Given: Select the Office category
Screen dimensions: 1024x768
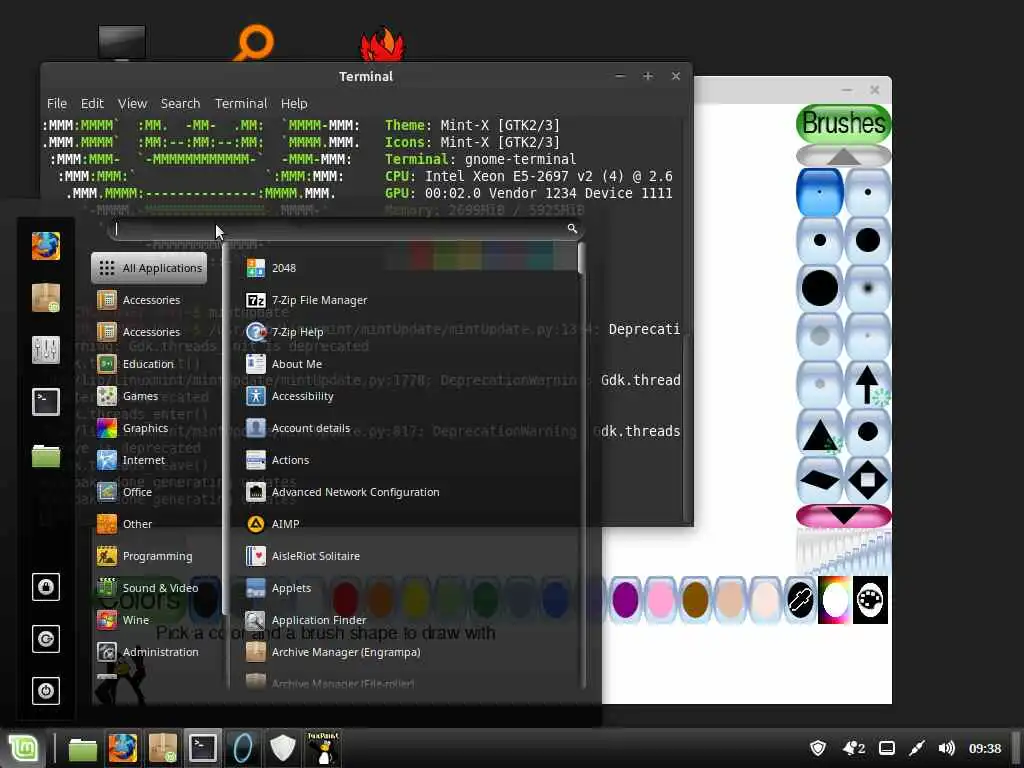Looking at the screenshot, I should tap(124, 492).
